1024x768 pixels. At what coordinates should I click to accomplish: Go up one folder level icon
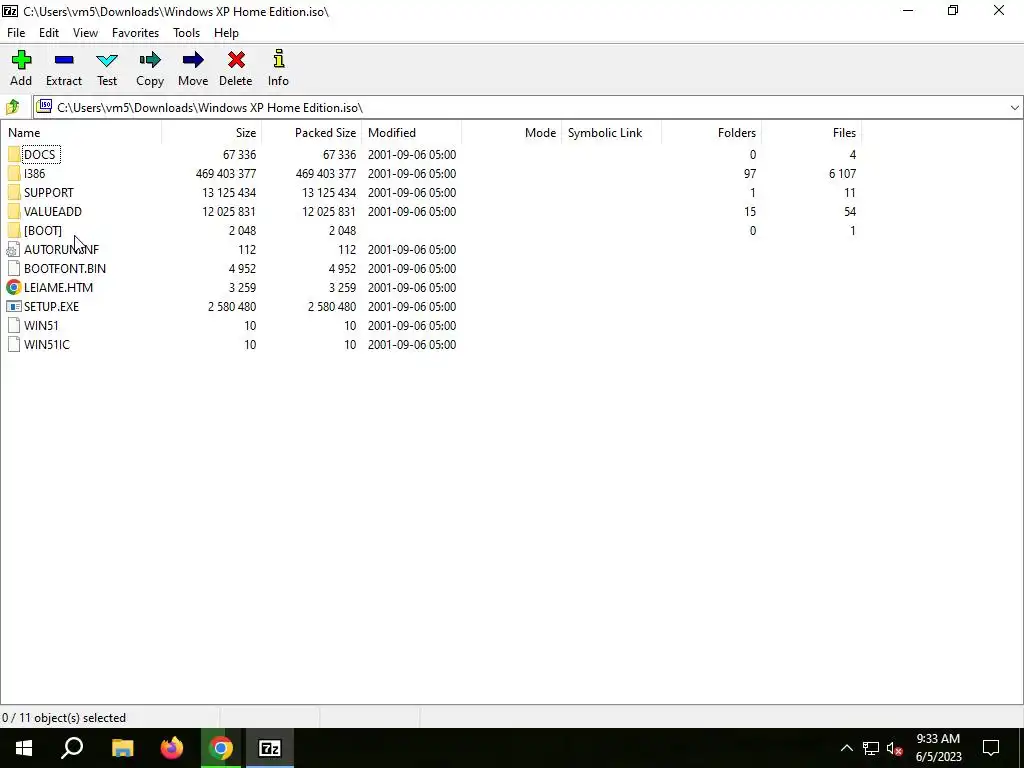(x=12, y=107)
